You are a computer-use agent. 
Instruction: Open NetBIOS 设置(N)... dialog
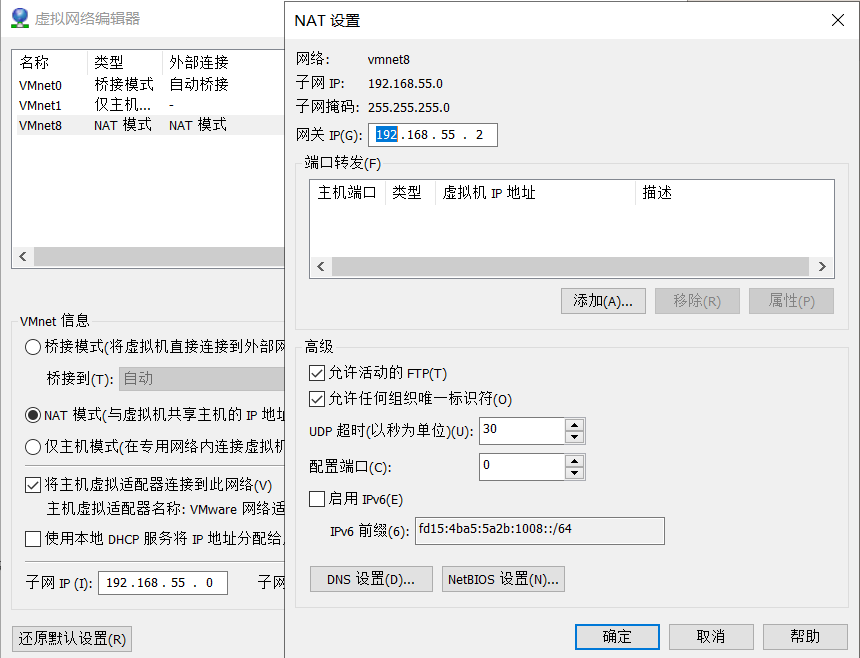(x=503, y=579)
